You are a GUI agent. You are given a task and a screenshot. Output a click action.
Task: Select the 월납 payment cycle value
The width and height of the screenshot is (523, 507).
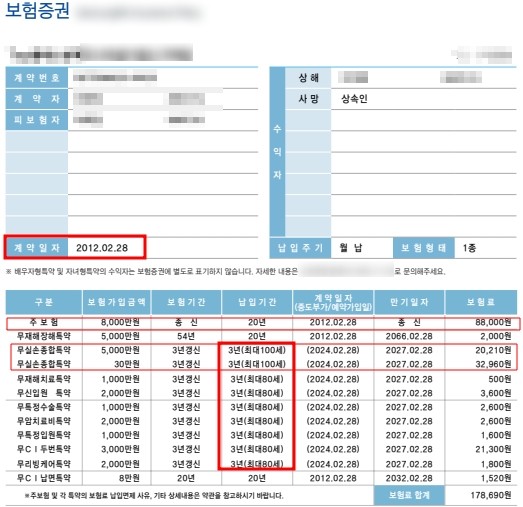[x=351, y=248]
